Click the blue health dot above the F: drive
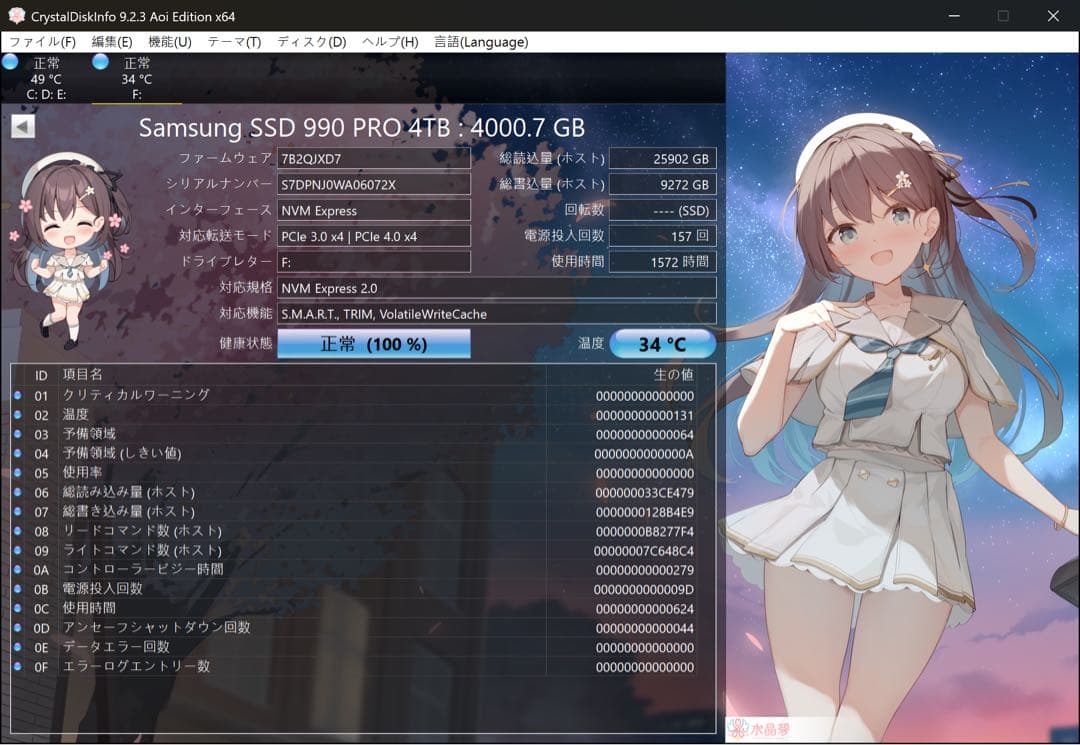 pos(99,63)
